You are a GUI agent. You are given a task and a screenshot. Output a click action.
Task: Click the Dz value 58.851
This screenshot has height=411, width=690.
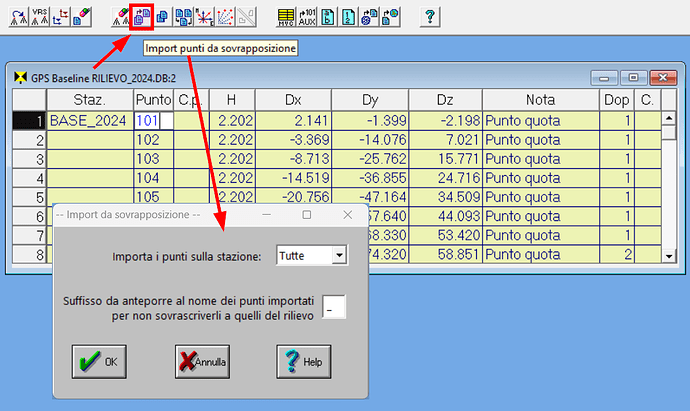click(445, 254)
